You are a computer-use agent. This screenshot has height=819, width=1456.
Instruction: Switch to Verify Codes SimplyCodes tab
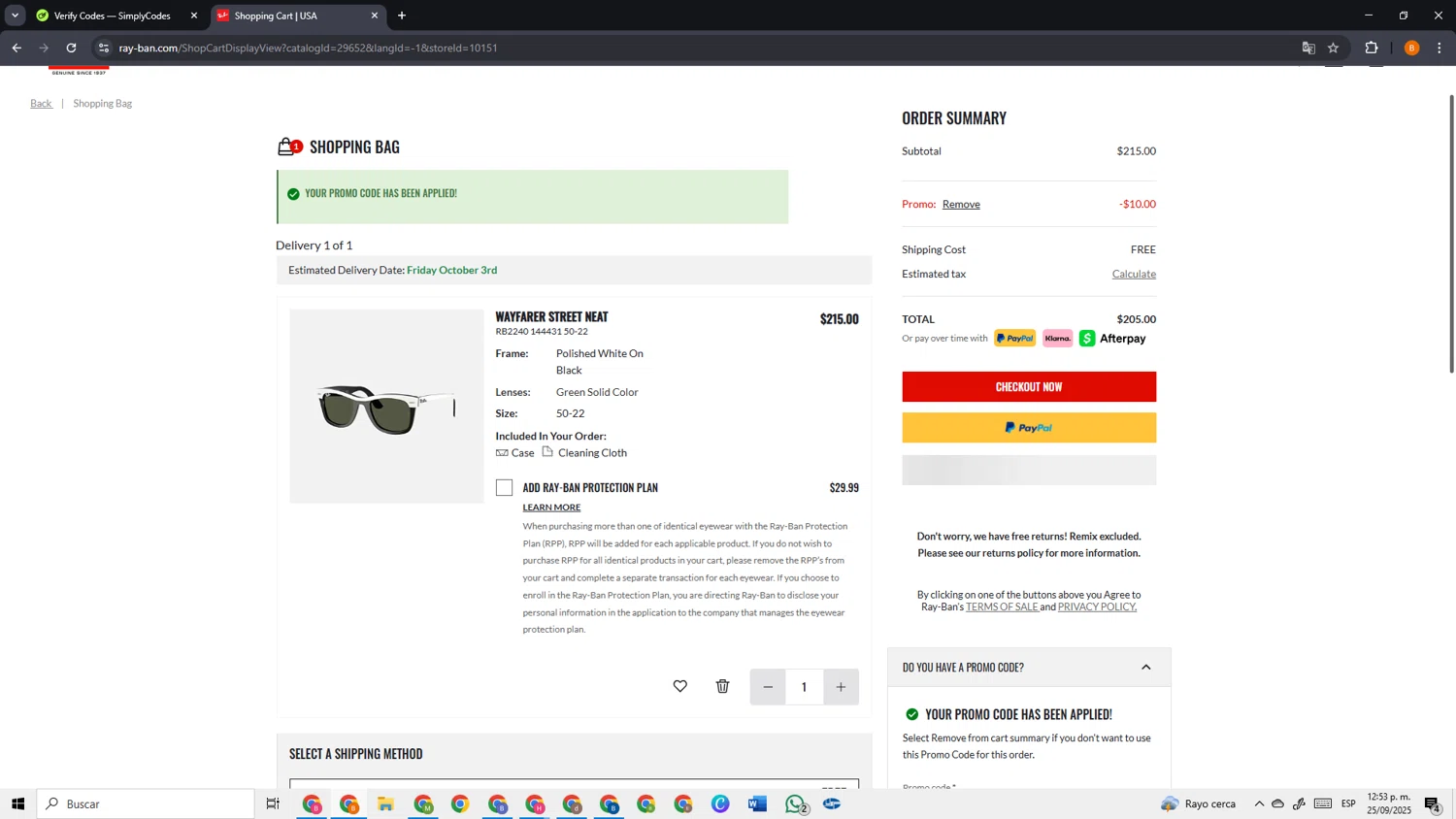[112, 16]
